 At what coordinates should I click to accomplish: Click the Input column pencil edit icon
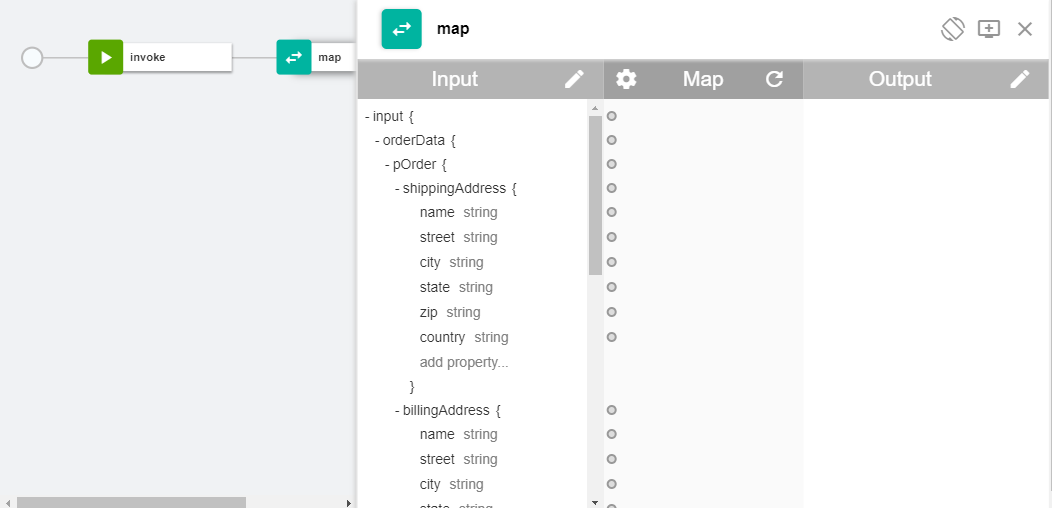pos(574,79)
